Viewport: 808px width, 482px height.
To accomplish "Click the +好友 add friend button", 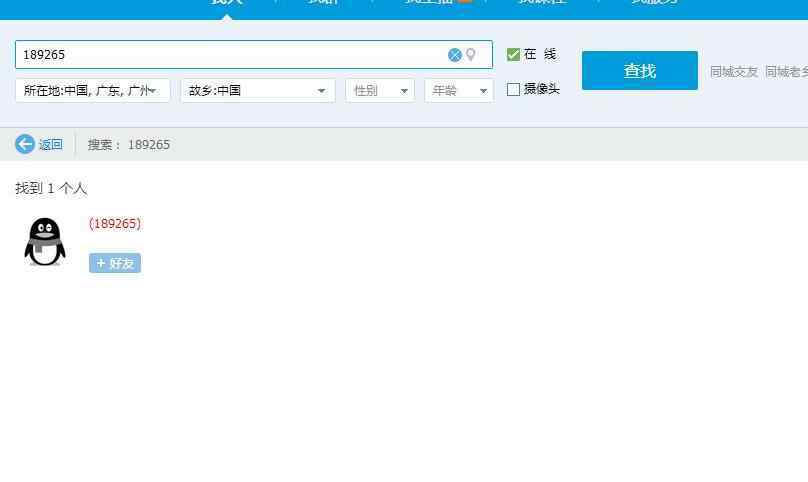I will (115, 263).
